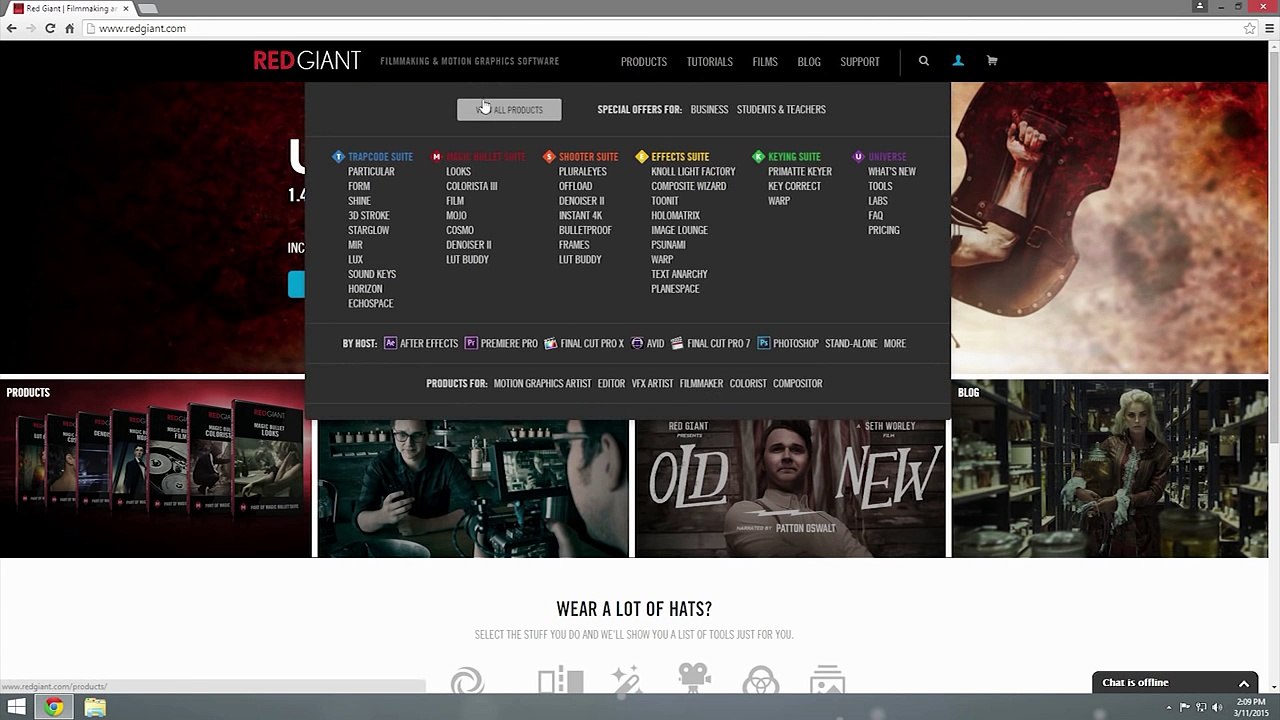Open the Tutorials menu item
1280x720 pixels.
tap(710, 62)
